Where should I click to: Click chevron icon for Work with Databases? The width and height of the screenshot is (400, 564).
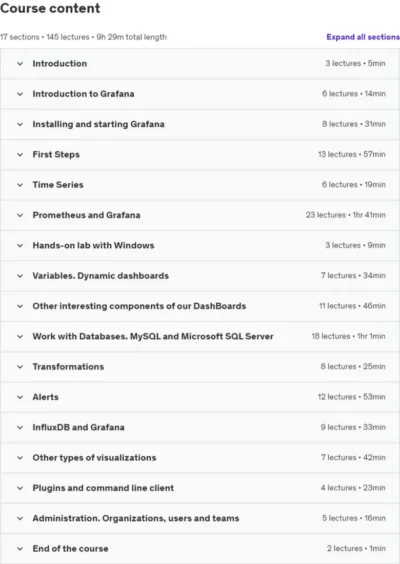[20, 337]
